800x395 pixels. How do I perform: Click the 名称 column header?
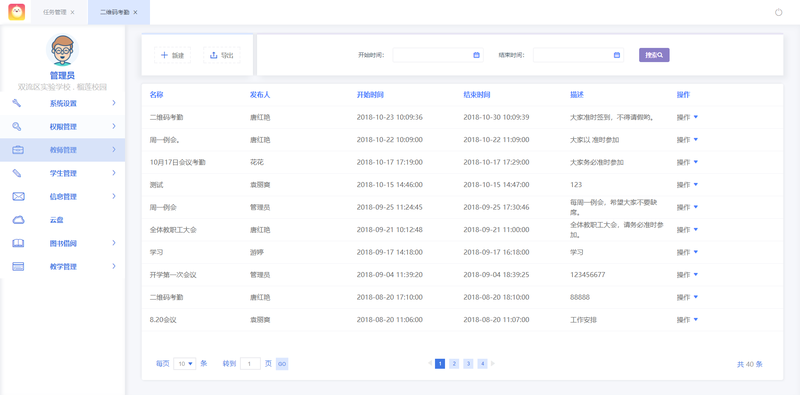coord(156,95)
